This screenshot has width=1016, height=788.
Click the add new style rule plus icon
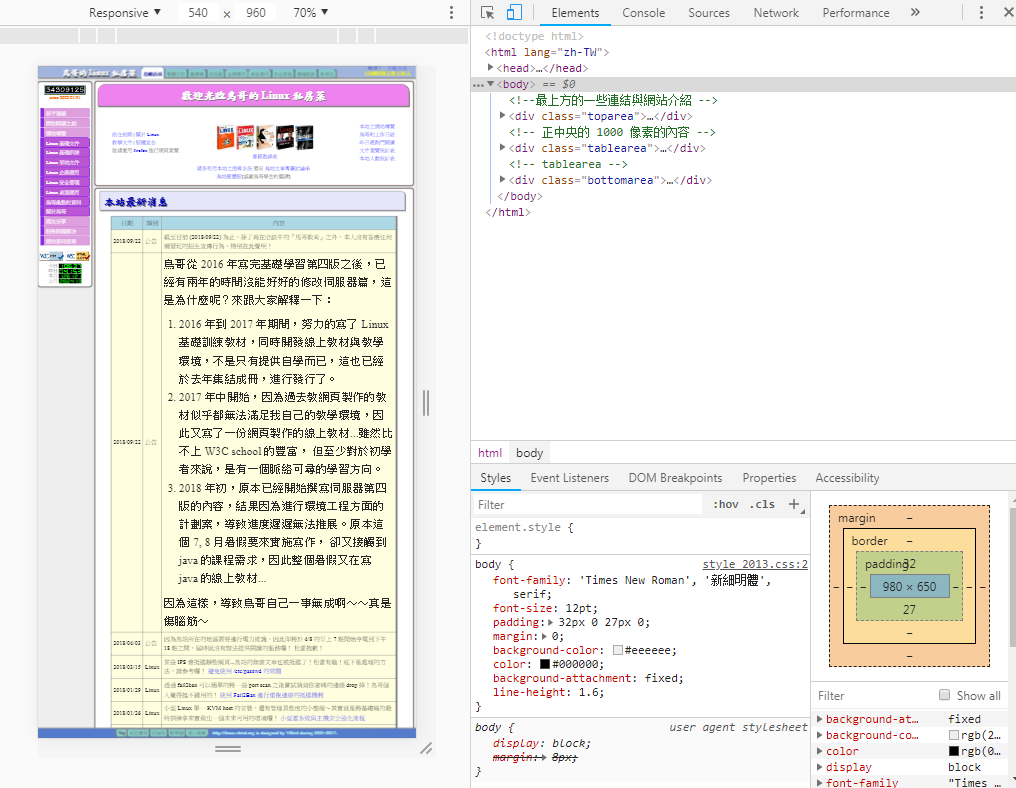pos(794,505)
